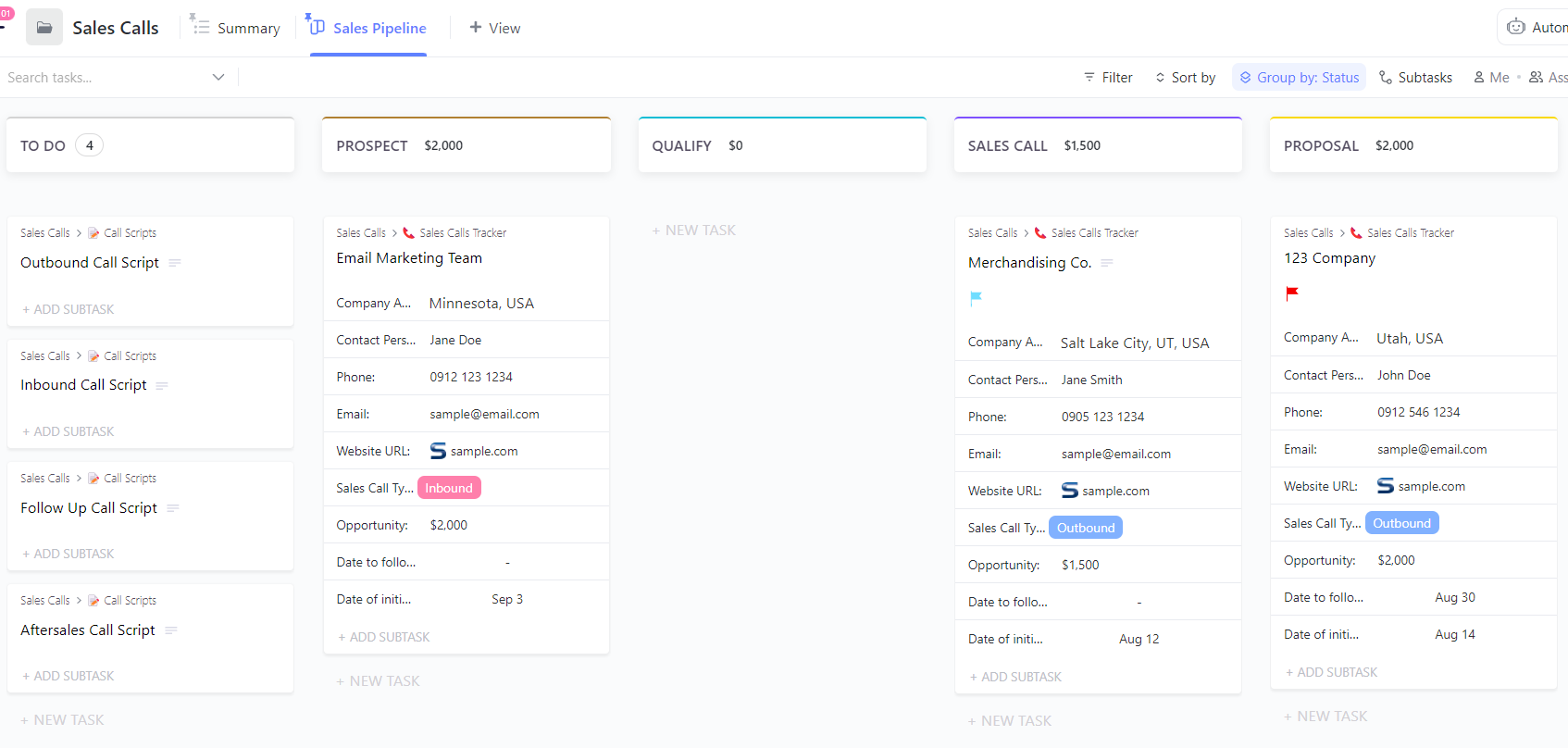The height and width of the screenshot is (748, 1568).
Task: Click Aug 30 follow-up date on 123 Company
Action: click(x=1455, y=597)
